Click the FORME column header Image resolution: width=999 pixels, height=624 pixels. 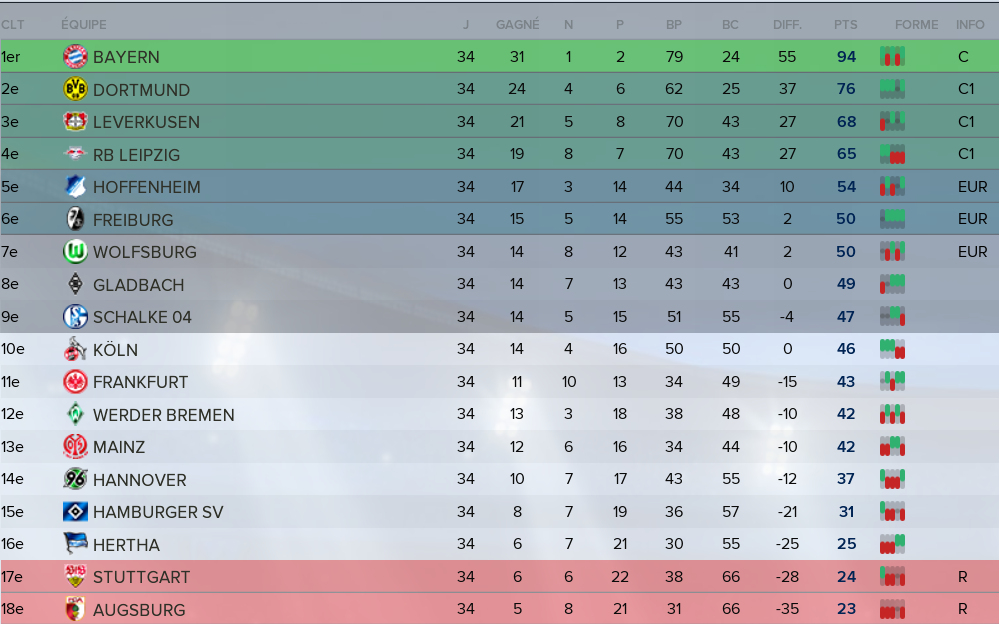(x=916, y=25)
